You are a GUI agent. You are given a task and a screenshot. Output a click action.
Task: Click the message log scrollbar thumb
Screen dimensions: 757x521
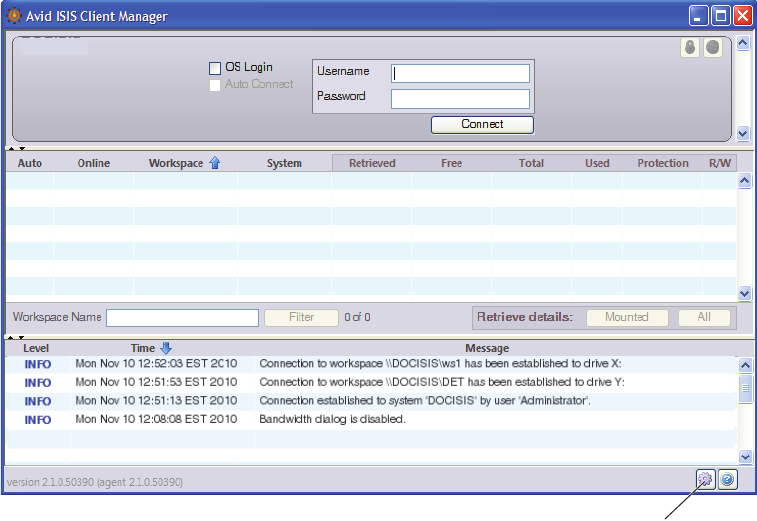pyautogui.click(x=745, y=388)
